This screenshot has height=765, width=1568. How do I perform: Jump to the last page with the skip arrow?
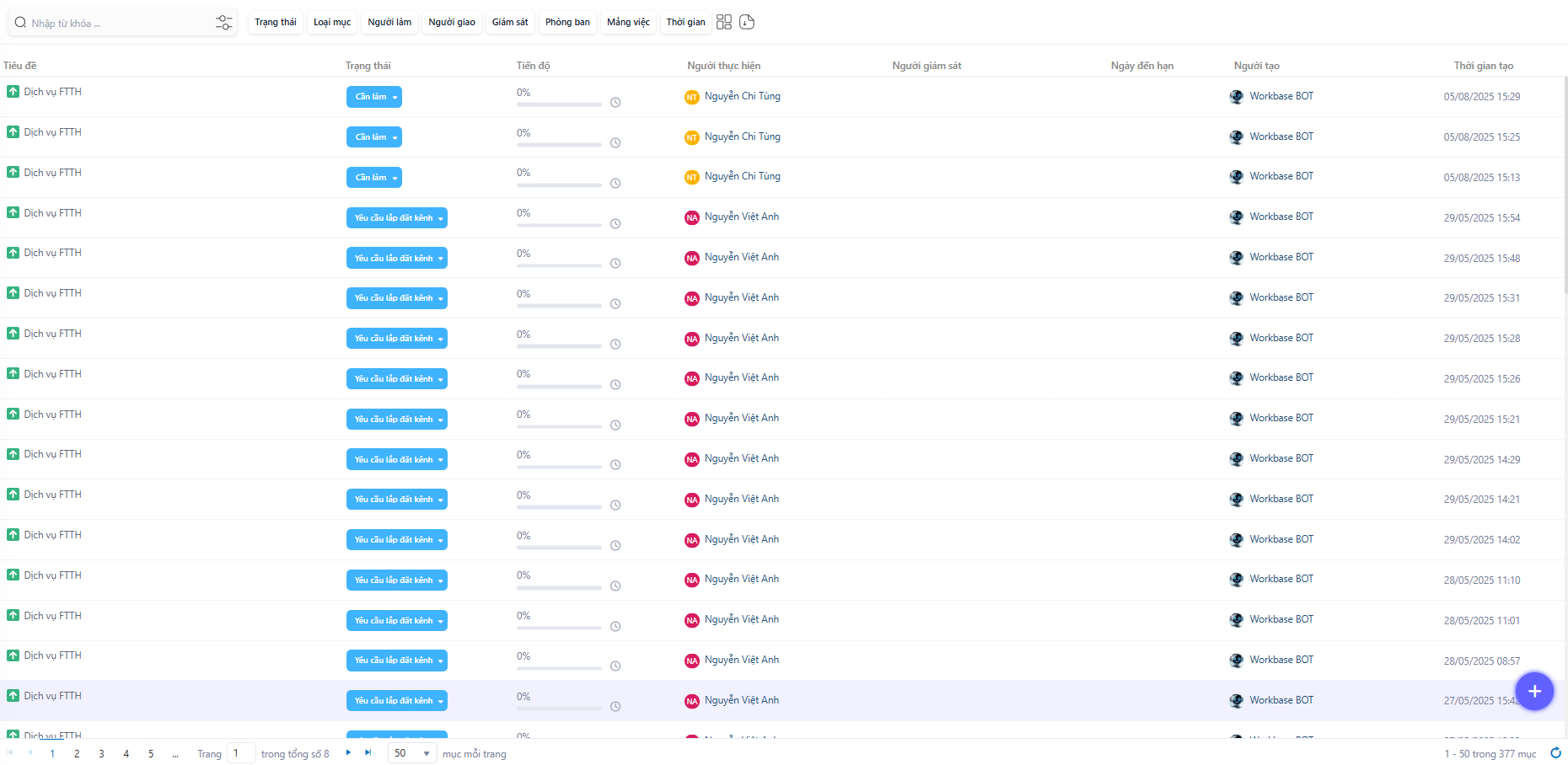pos(368,752)
